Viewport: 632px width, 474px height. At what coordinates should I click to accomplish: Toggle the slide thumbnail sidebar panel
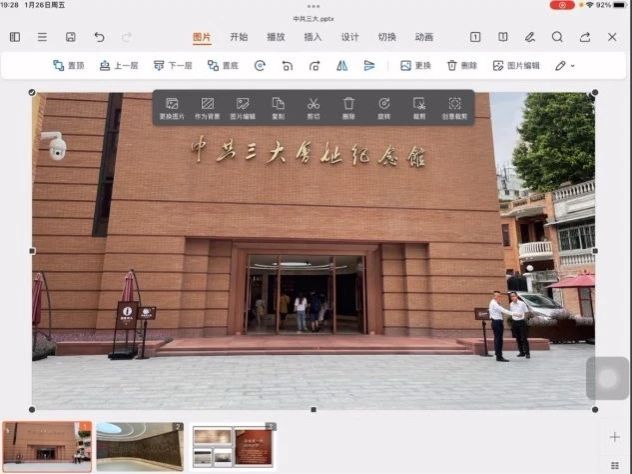click(15, 37)
